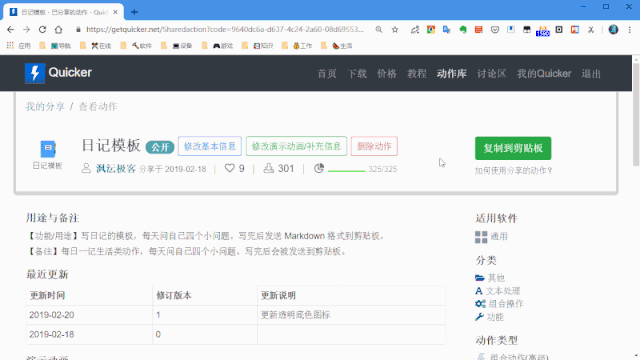Click the user avatar icon beside author
The width and height of the screenshot is (640, 360).
click(x=86, y=168)
